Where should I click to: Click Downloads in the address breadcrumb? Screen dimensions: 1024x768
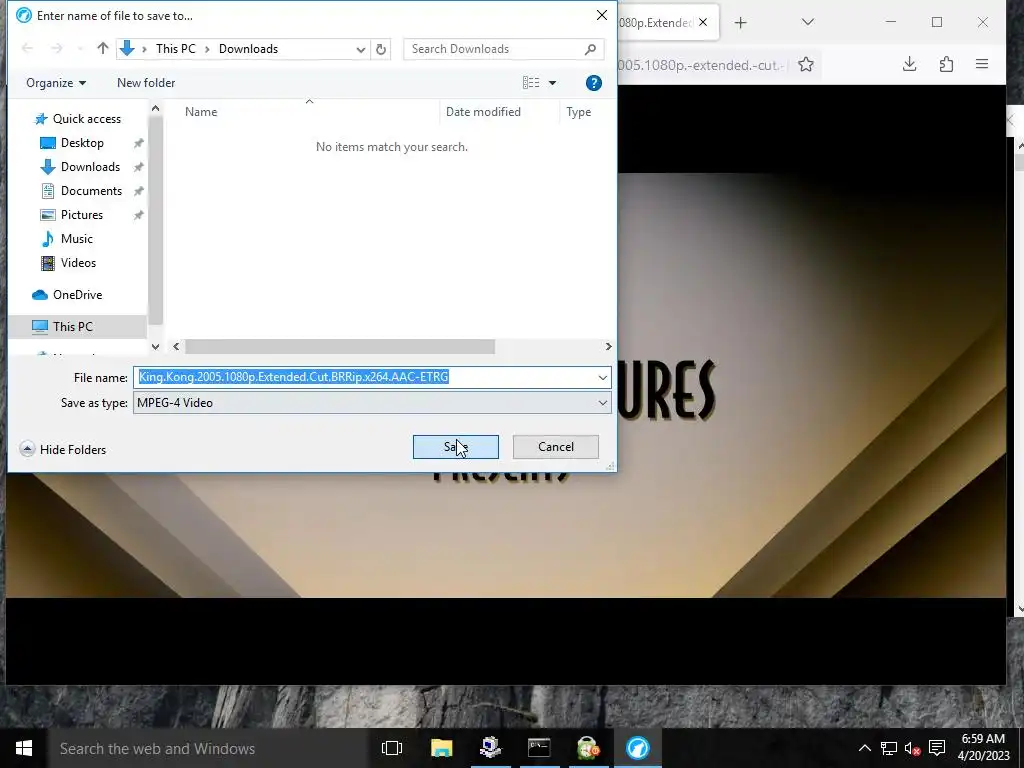click(248, 49)
